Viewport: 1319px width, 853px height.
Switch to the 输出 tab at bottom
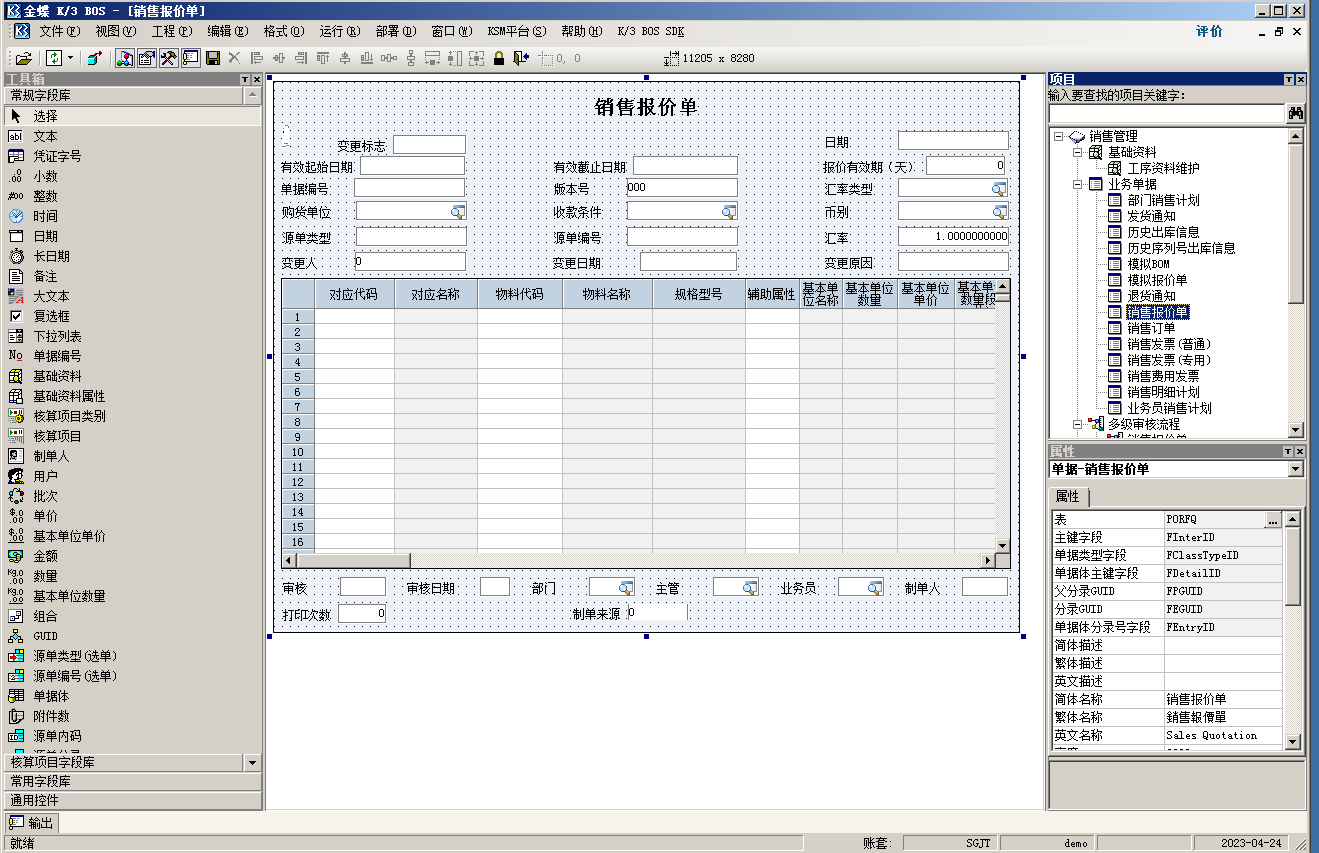tap(33, 823)
